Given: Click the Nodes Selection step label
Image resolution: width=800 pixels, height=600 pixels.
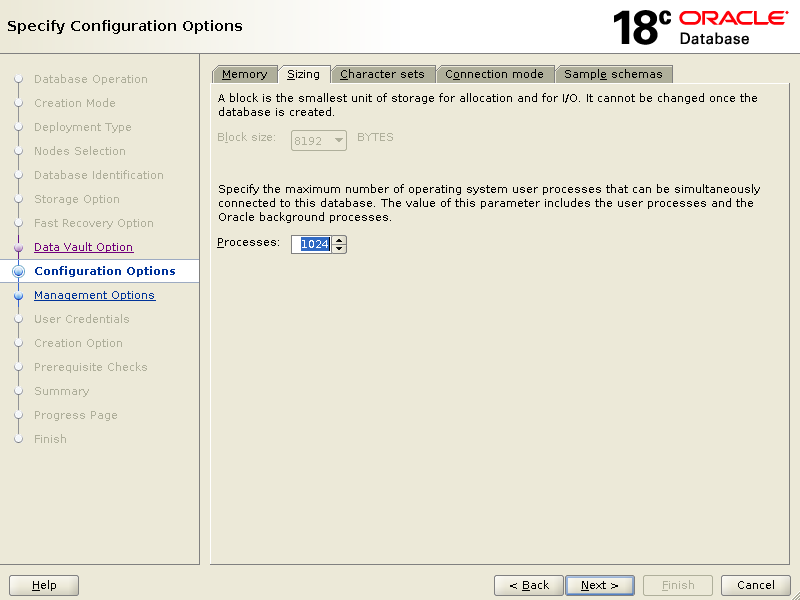Looking at the screenshot, I should [80, 151].
